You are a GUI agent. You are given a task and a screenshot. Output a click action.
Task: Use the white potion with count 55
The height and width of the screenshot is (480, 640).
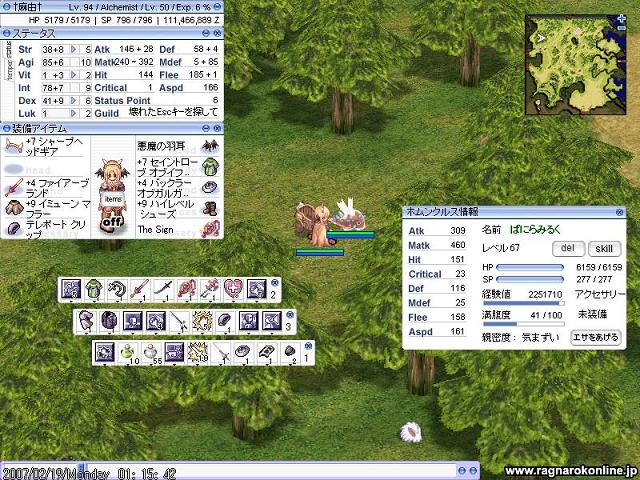(150, 352)
